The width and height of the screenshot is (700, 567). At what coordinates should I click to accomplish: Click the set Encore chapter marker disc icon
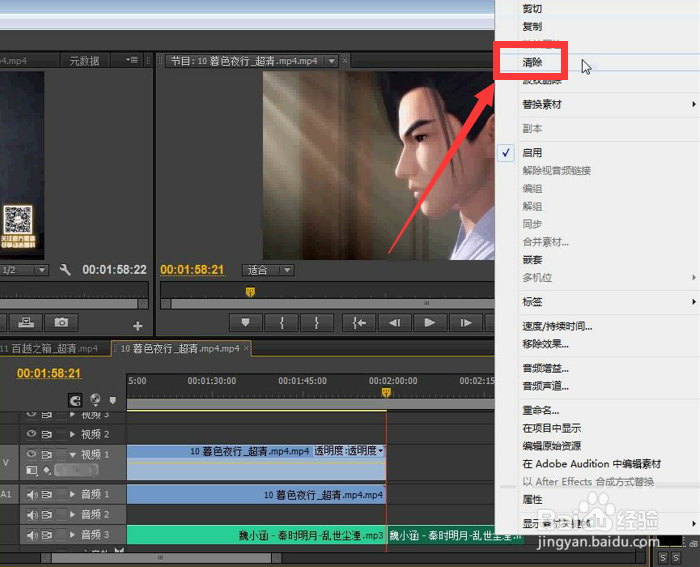[x=95, y=400]
